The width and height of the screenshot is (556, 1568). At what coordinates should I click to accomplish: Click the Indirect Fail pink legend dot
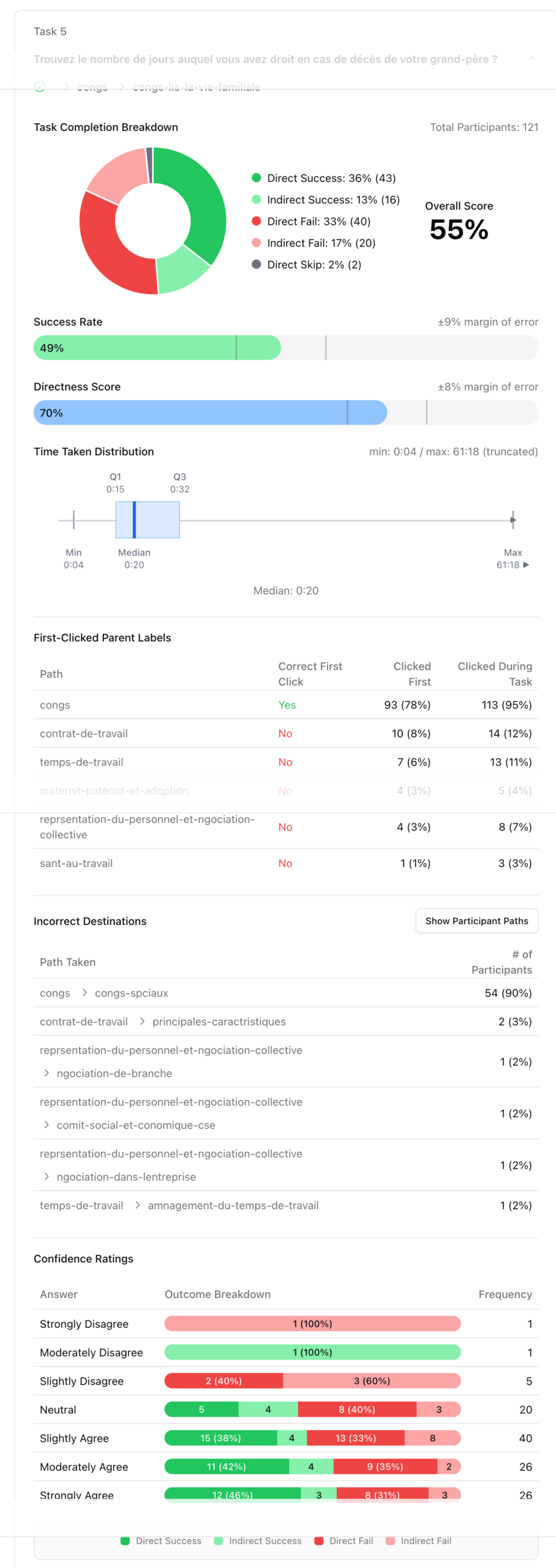coord(257,243)
